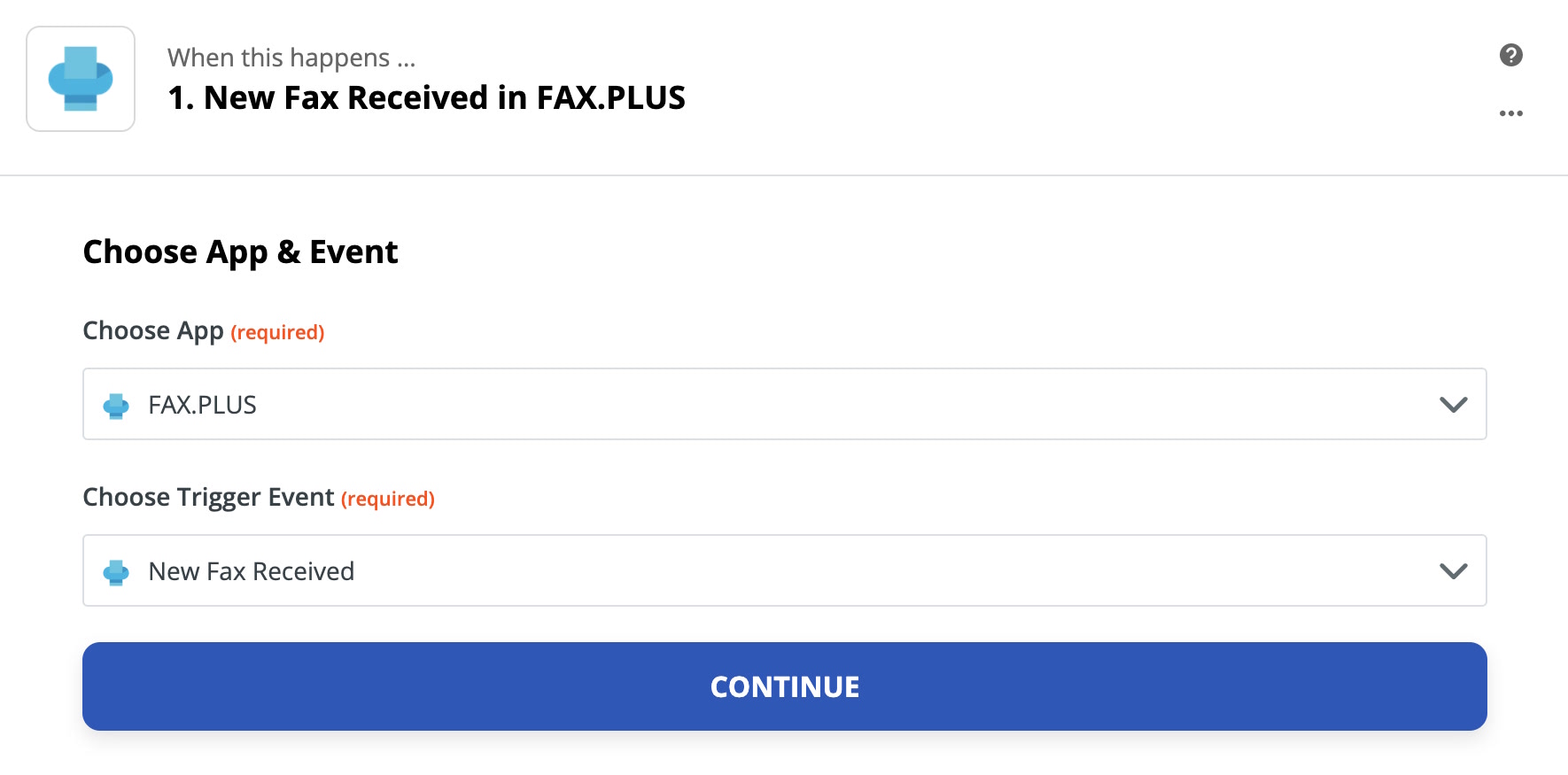Click the required label next to Choose Trigger Event
1568x775 pixels.
click(x=387, y=499)
